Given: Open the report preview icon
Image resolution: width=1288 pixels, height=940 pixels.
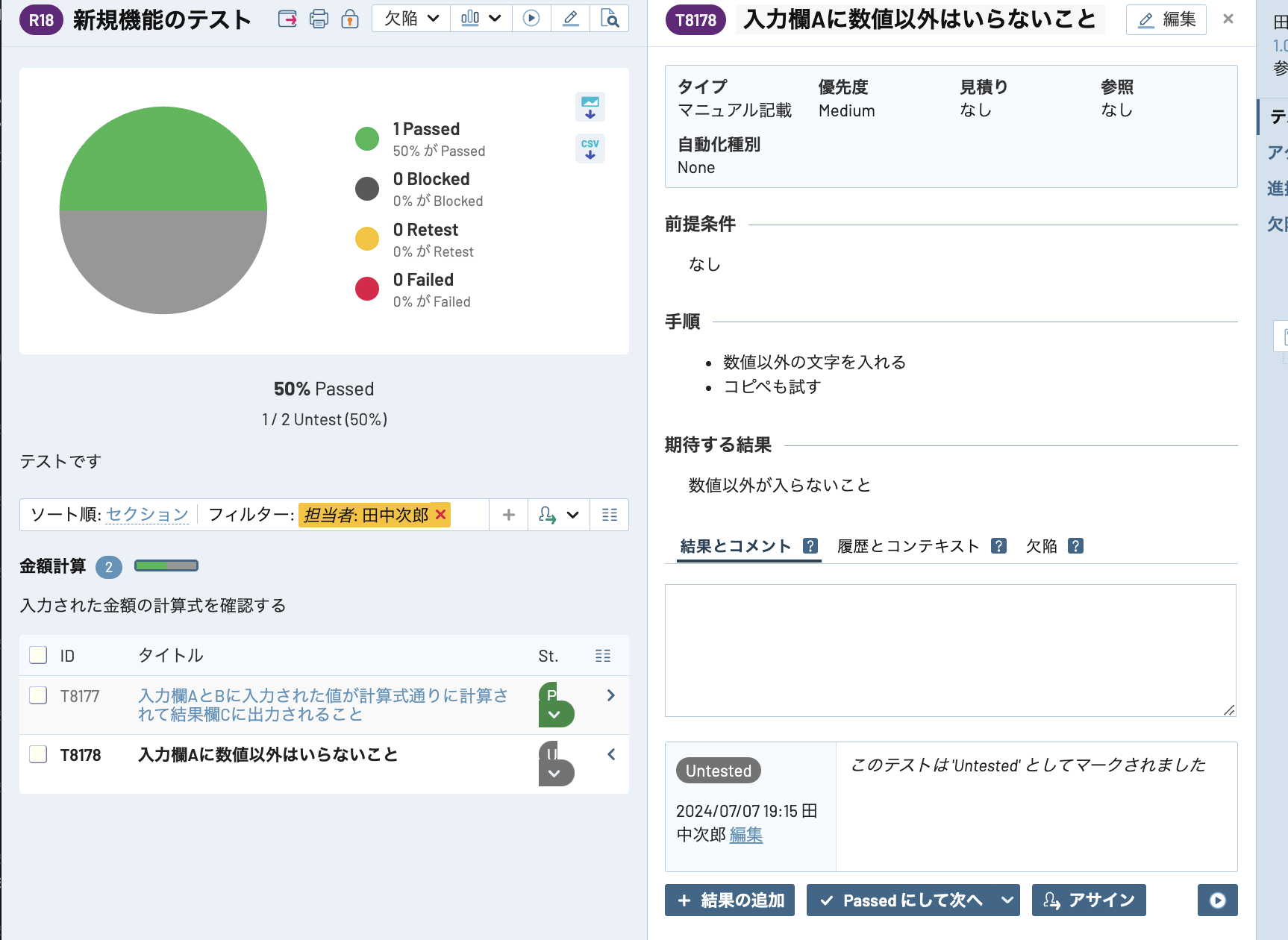Looking at the screenshot, I should click(x=610, y=19).
